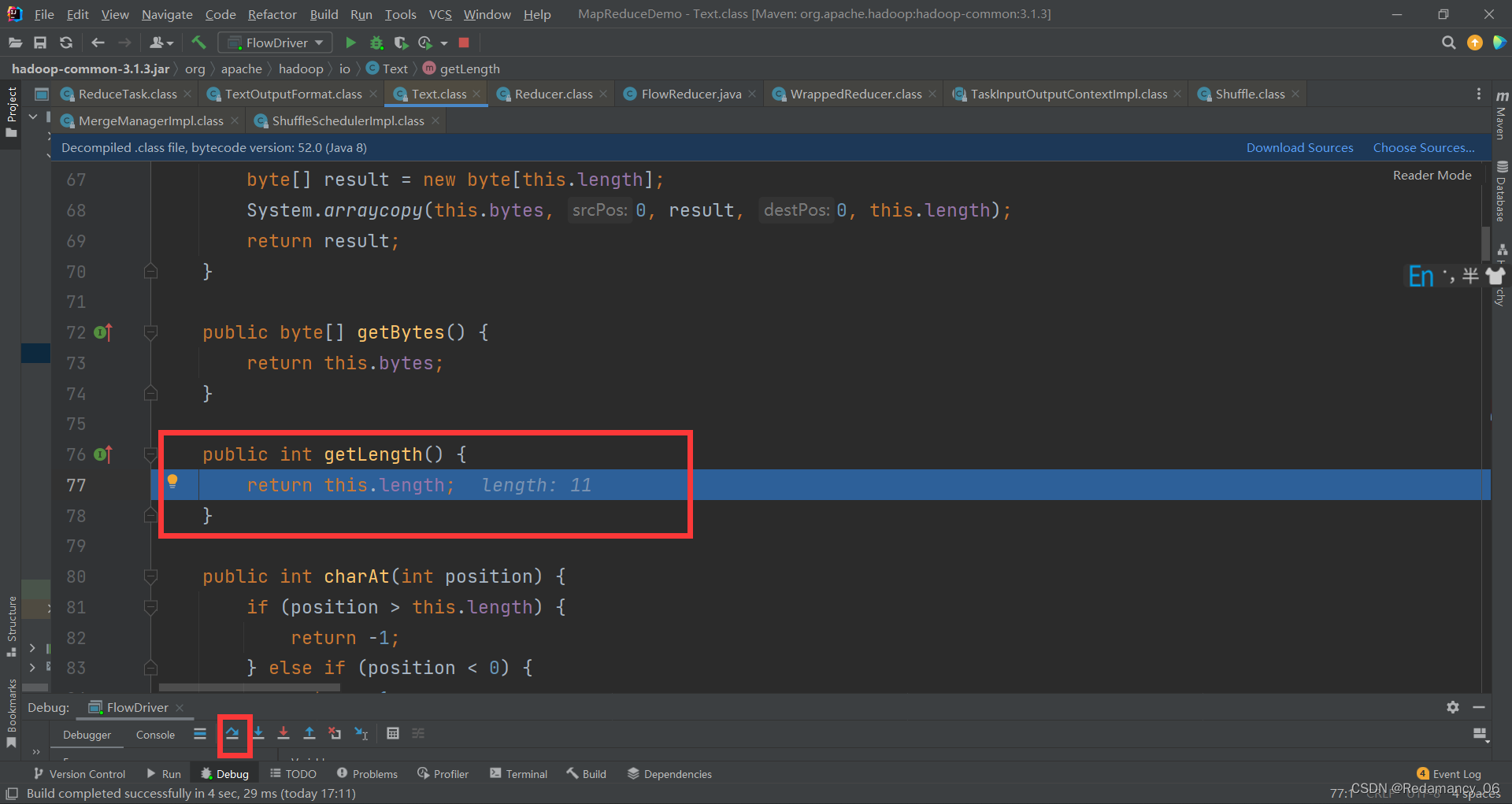Open the Refactor menu

[x=272, y=14]
